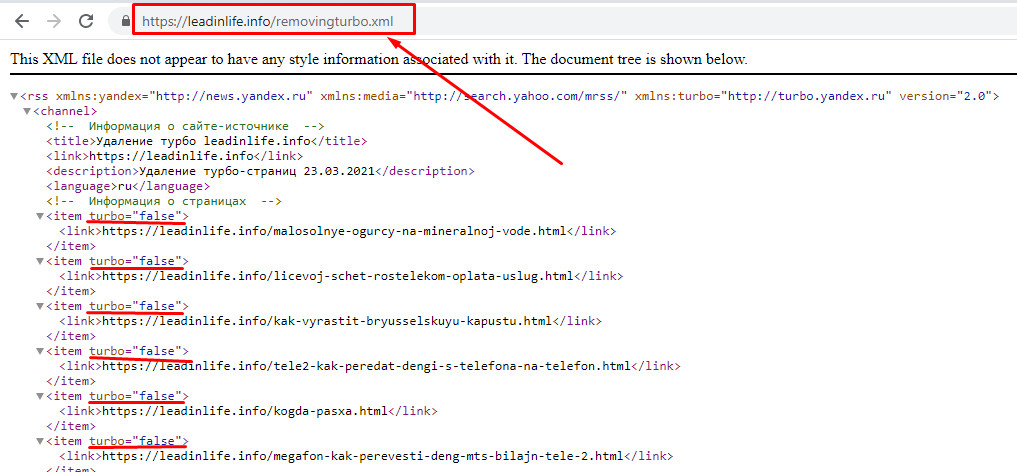Image resolution: width=1017 pixels, height=472 pixels.
Task: Reload the current XML page
Action: (86, 20)
